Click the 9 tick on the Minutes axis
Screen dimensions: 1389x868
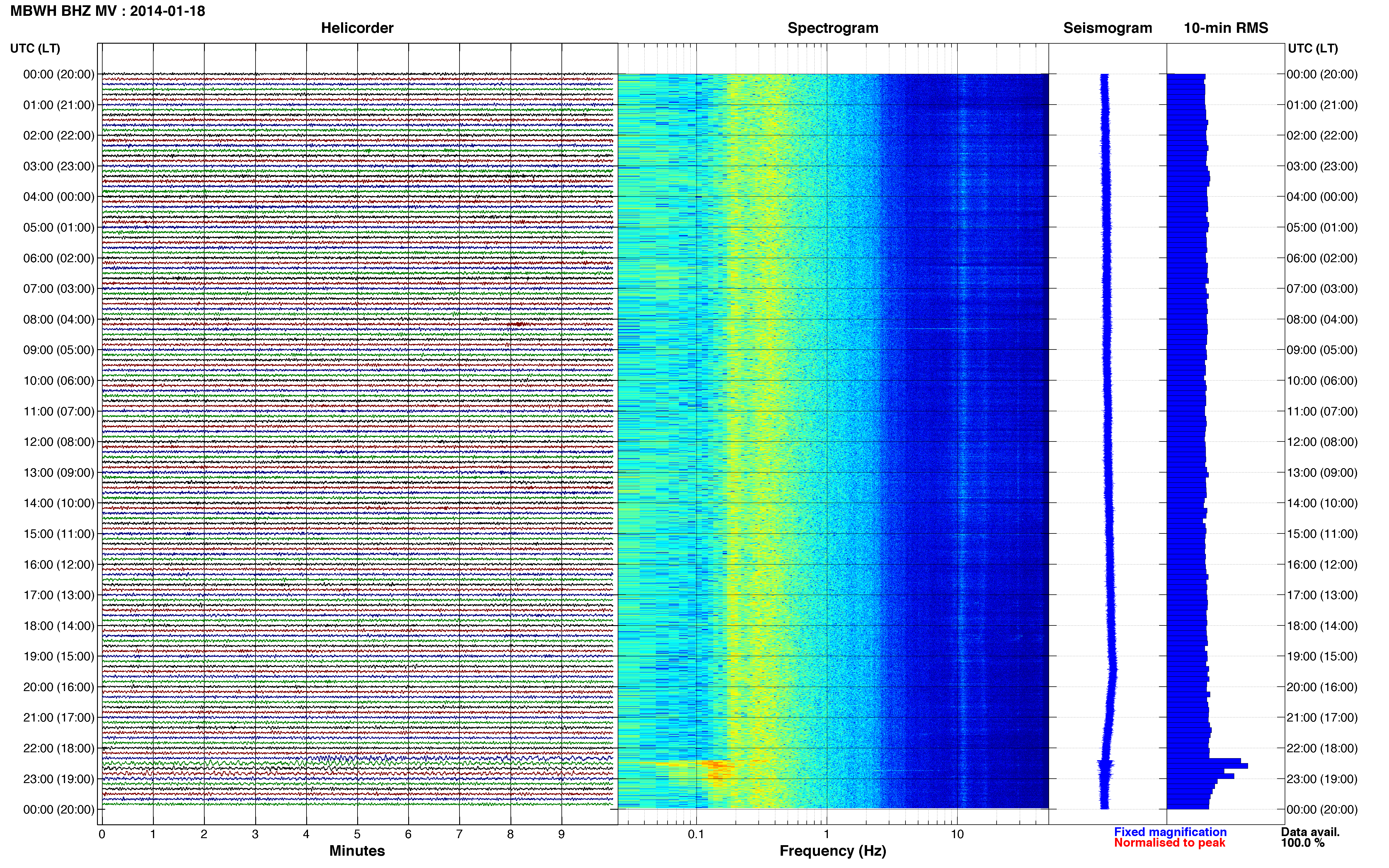(561, 834)
